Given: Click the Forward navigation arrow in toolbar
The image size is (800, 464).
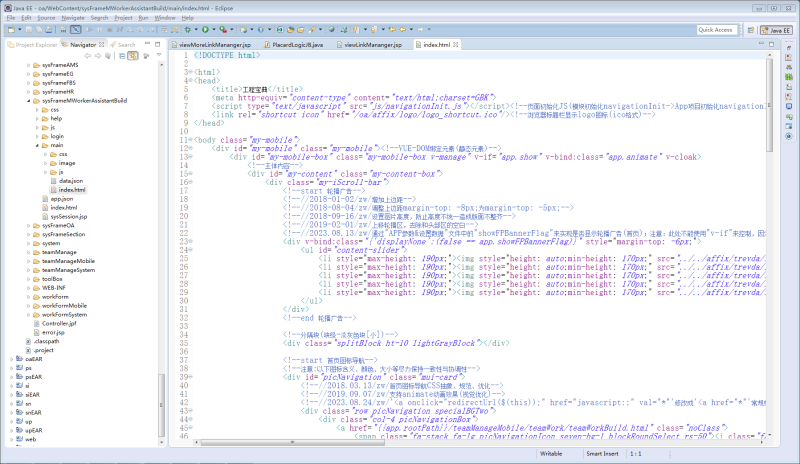Looking at the screenshot, I should point(420,30).
